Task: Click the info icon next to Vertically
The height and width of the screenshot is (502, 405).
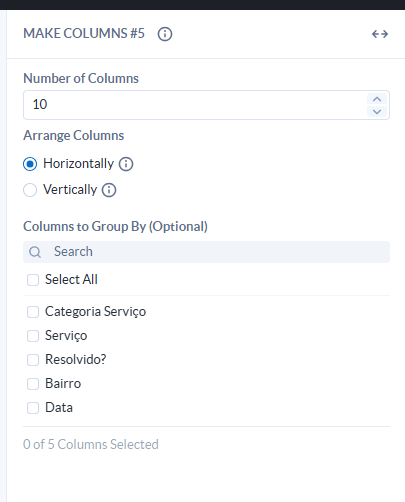Action: coord(109,190)
